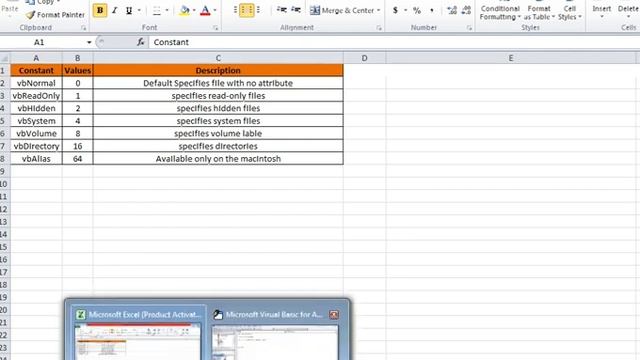Click the Format Painter button
The image size is (640, 360).
(x=55, y=15)
